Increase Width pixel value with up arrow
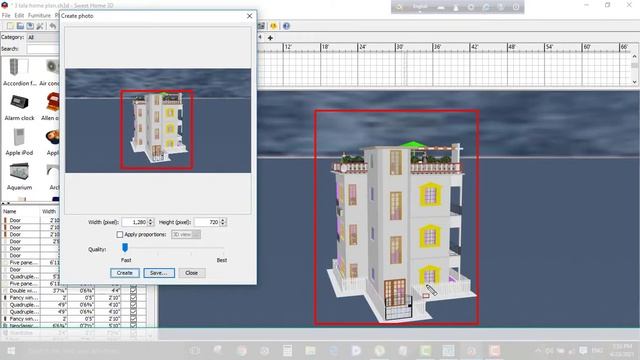Image resolution: width=640 pixels, height=360 pixels. pyautogui.click(x=151, y=220)
